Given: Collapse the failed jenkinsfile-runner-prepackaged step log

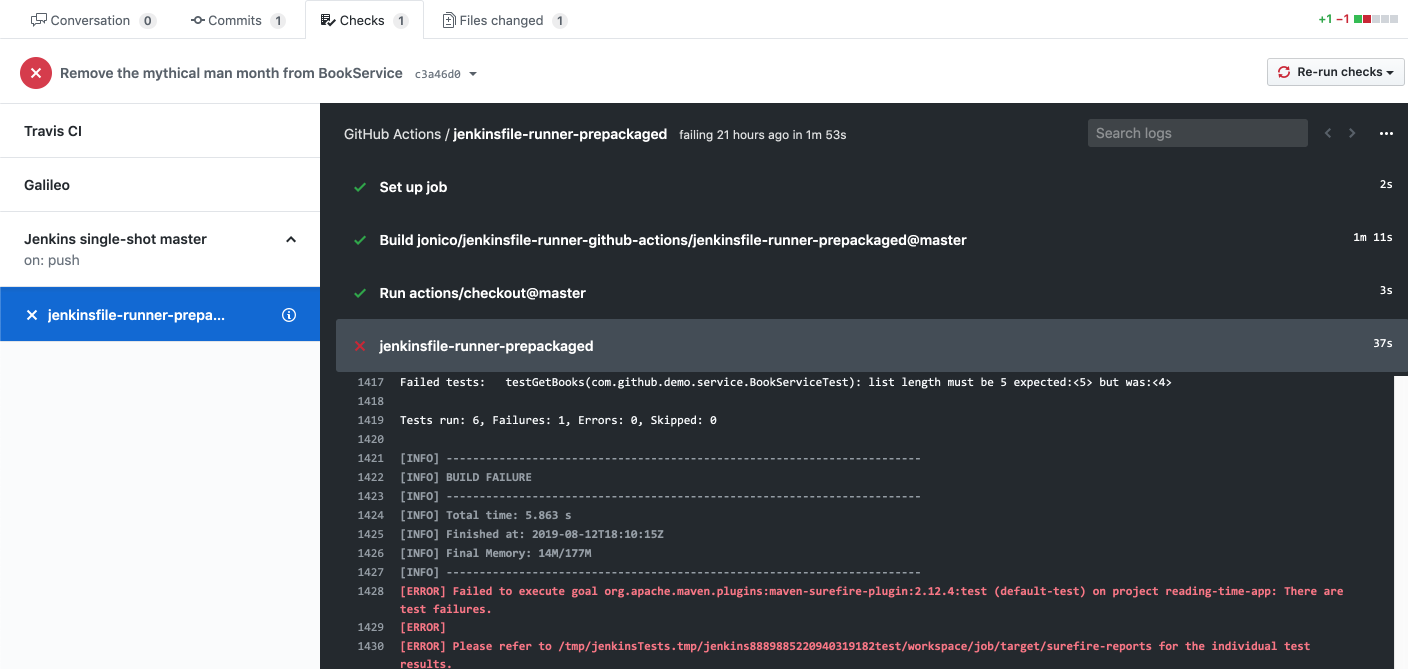Looking at the screenshot, I should coord(486,346).
